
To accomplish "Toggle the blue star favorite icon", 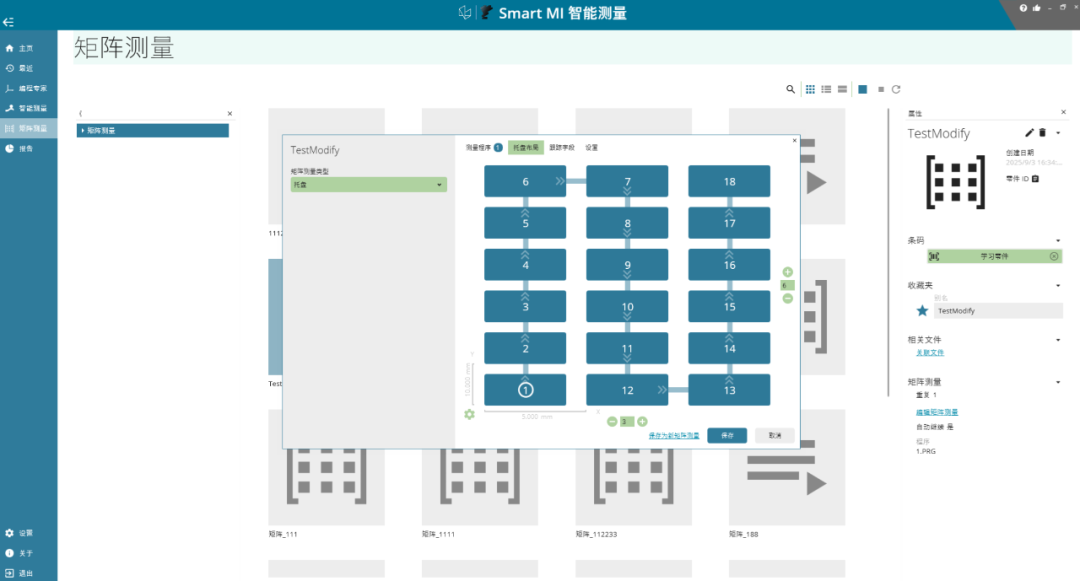I will click(x=922, y=310).
